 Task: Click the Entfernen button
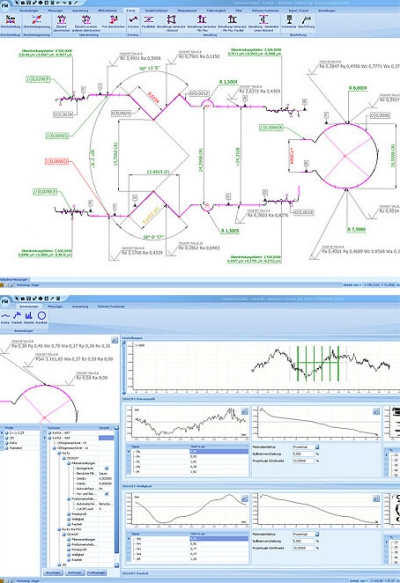[74, 573]
